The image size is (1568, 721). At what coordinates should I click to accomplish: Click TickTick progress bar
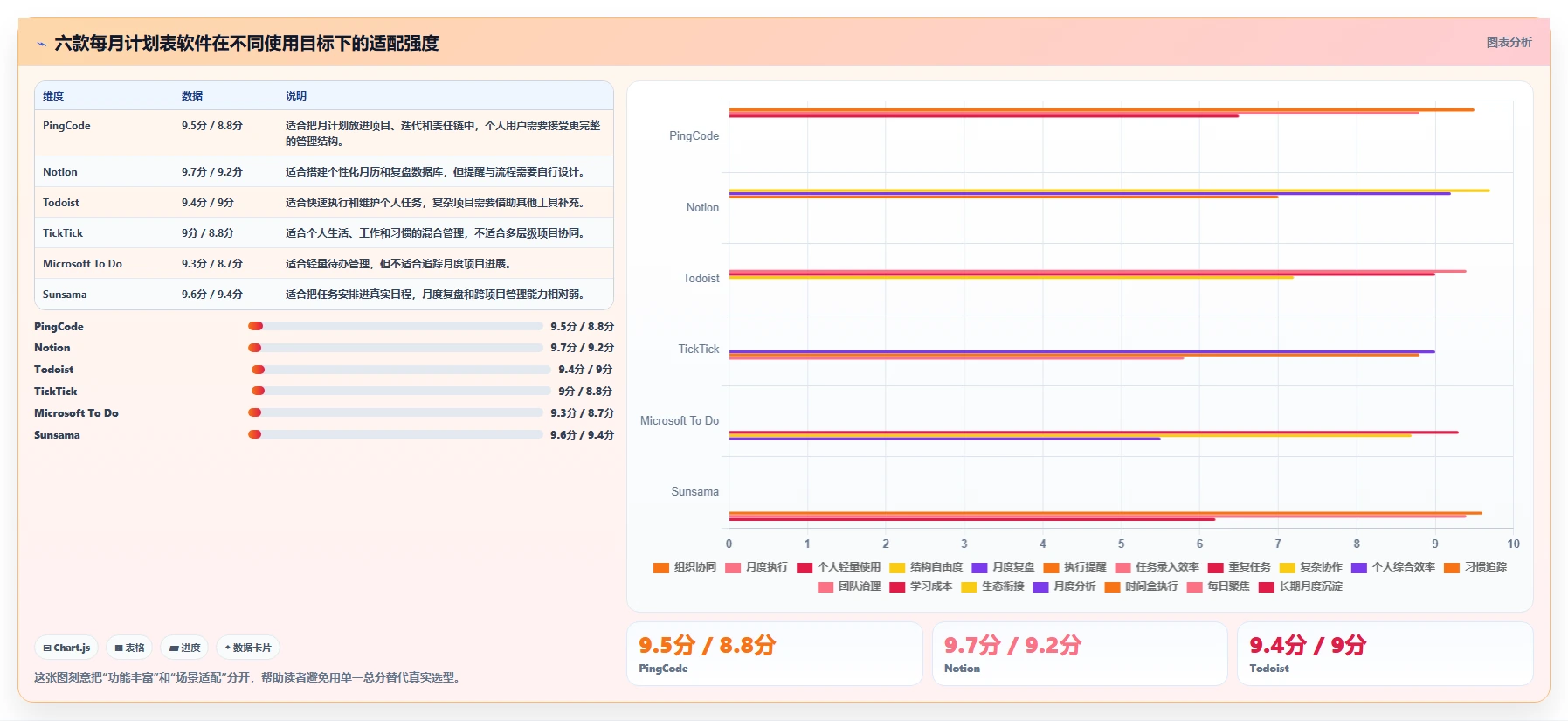[x=401, y=391]
